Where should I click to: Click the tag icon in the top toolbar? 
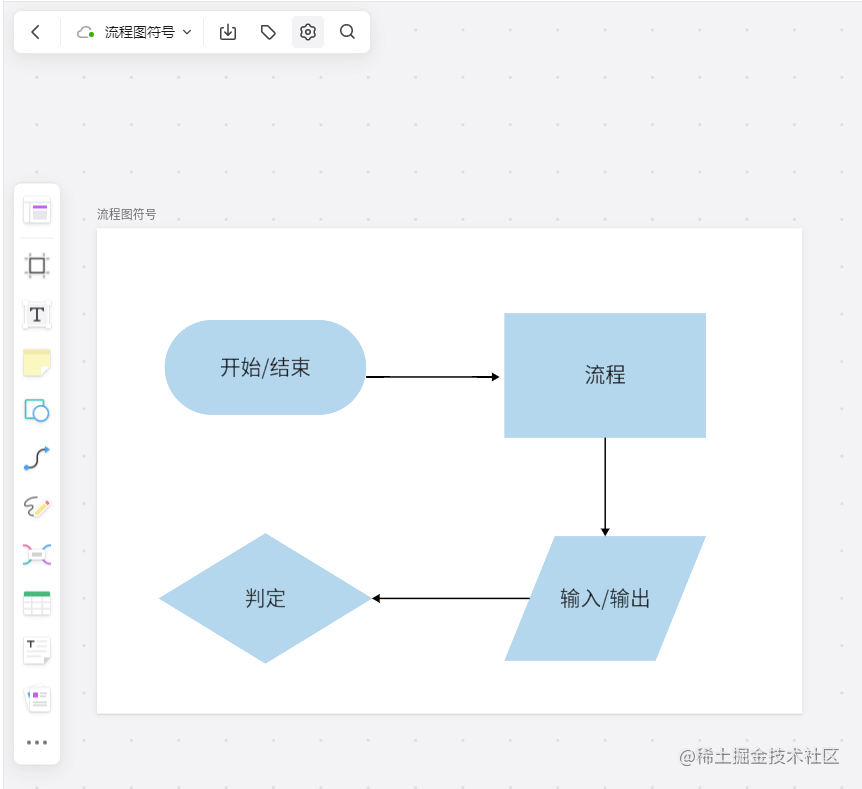pyautogui.click(x=267, y=32)
